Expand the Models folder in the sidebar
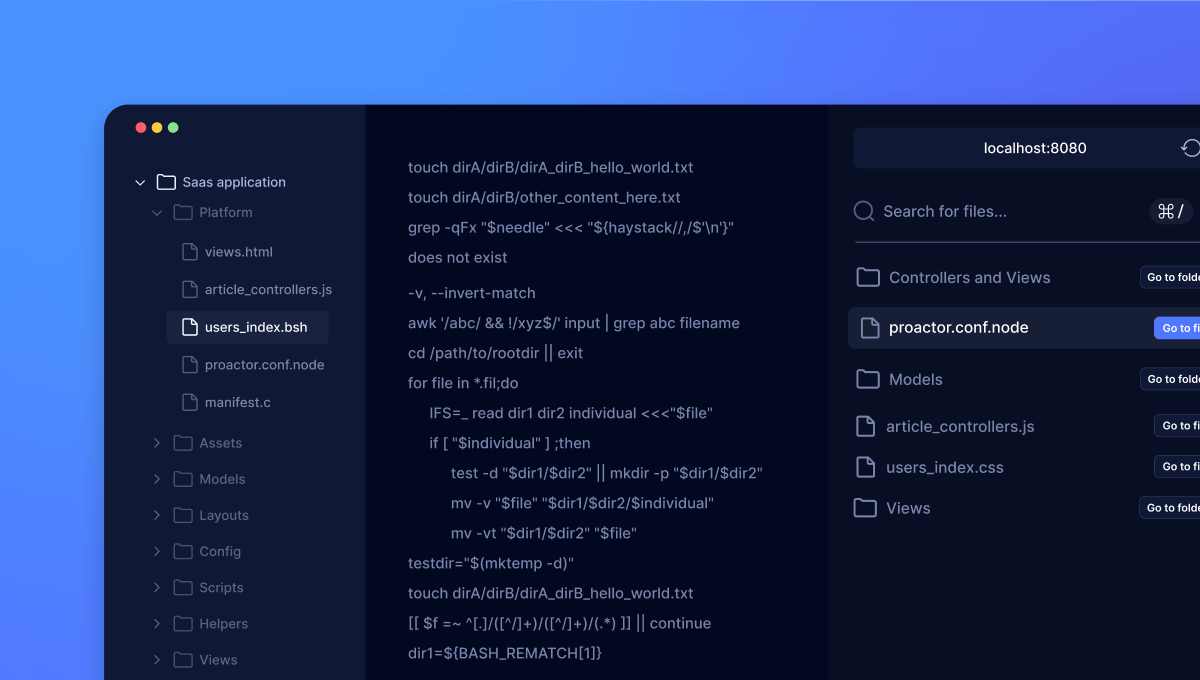This screenshot has height=680, width=1200. (157, 479)
